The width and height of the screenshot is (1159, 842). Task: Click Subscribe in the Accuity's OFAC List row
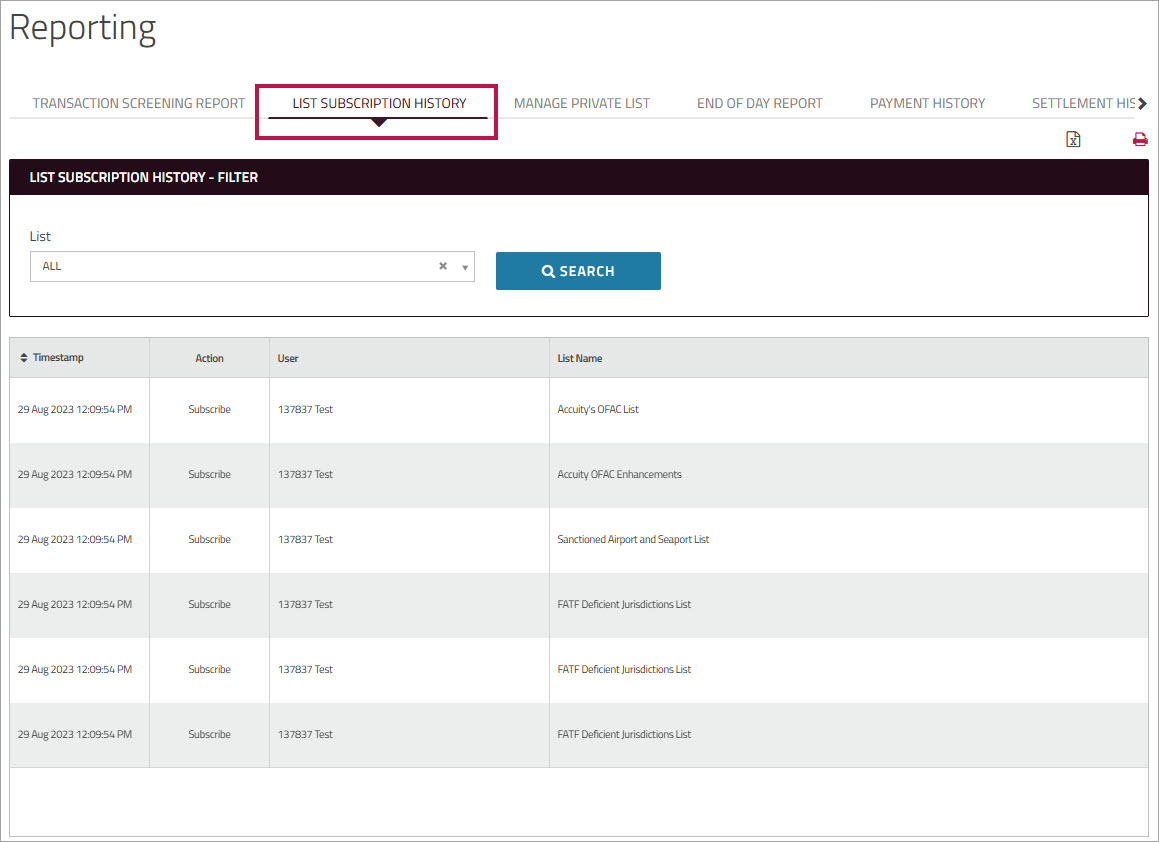click(x=209, y=410)
